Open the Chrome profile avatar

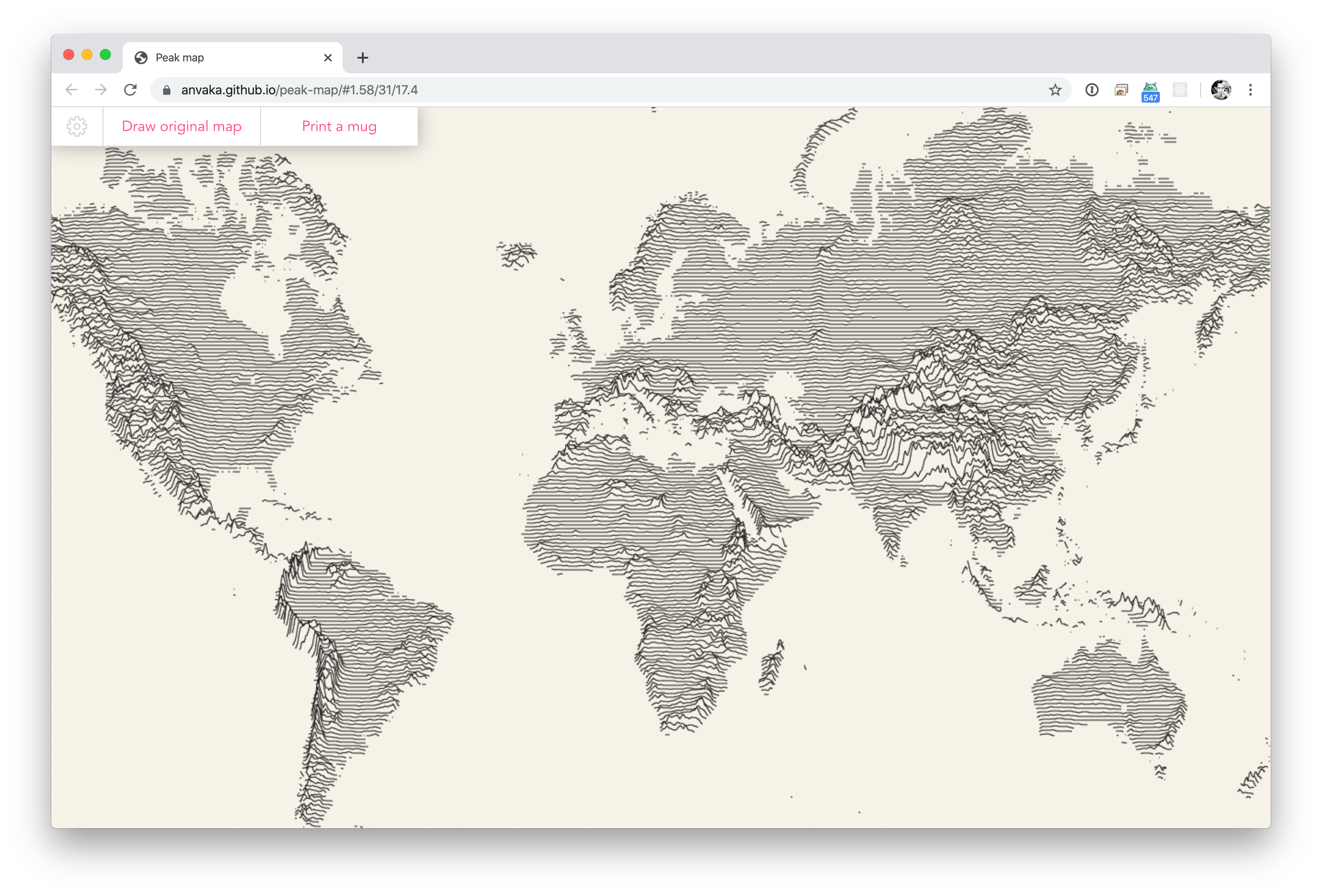(1221, 90)
